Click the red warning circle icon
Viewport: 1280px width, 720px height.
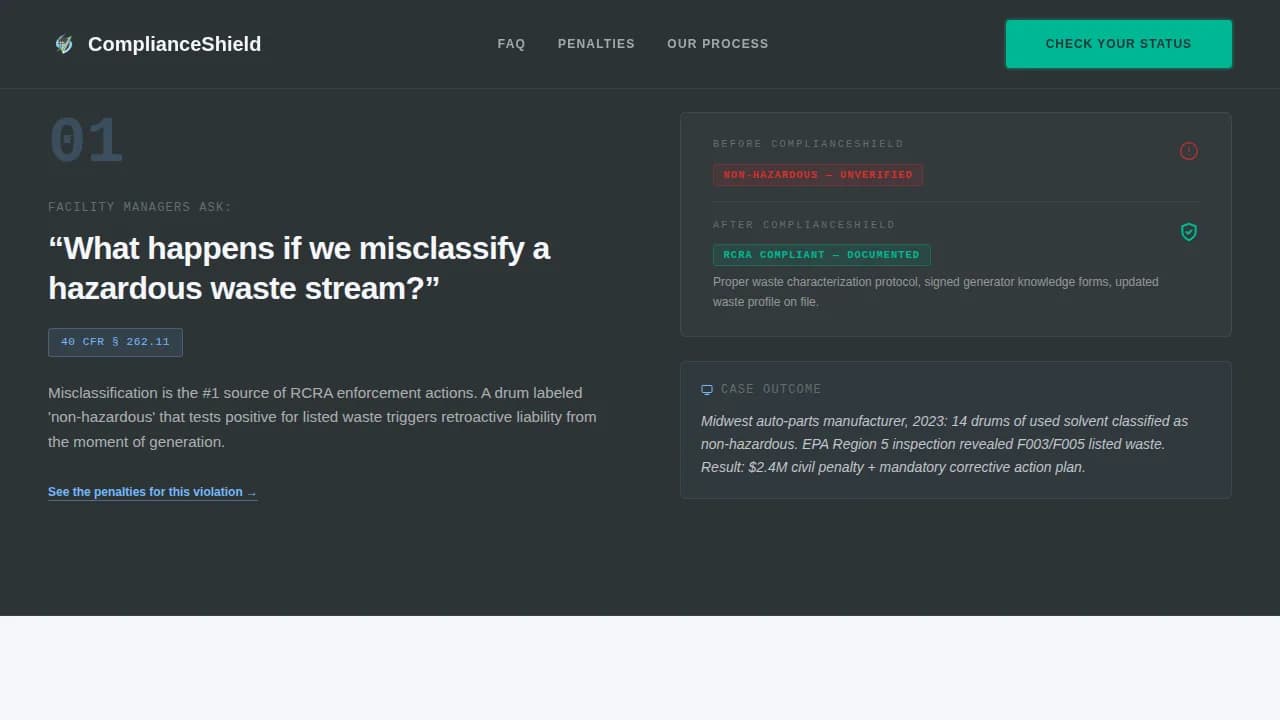[x=1189, y=151]
